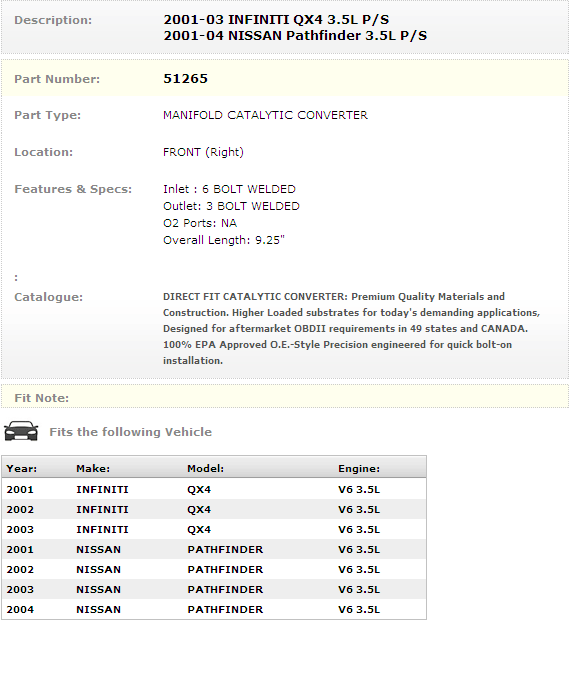
Task: Click the 2001-04 NISSAN Pathfinder 3.5L P/S description
Action: tap(295, 36)
